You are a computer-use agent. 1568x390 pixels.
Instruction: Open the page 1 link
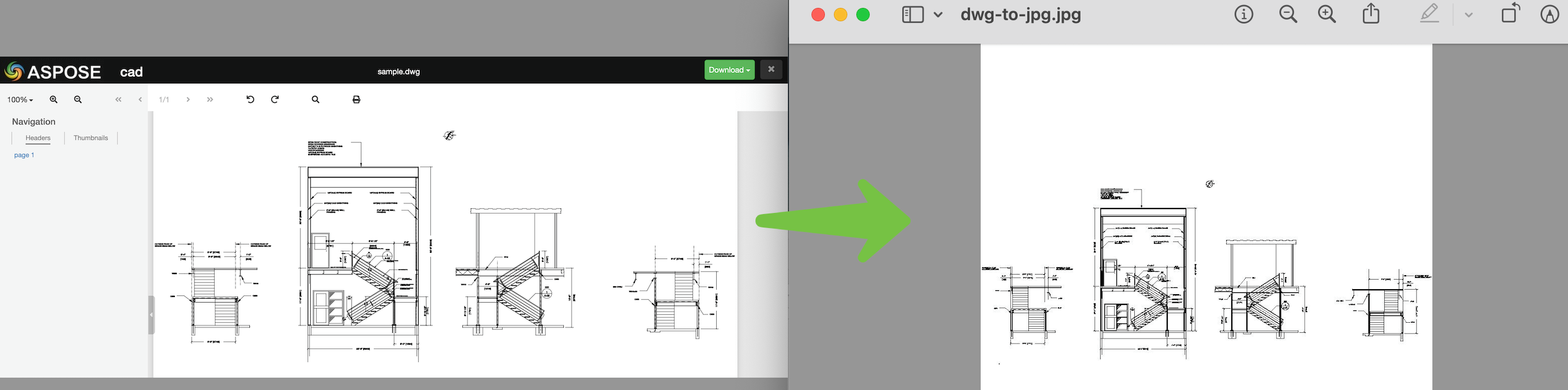click(24, 155)
